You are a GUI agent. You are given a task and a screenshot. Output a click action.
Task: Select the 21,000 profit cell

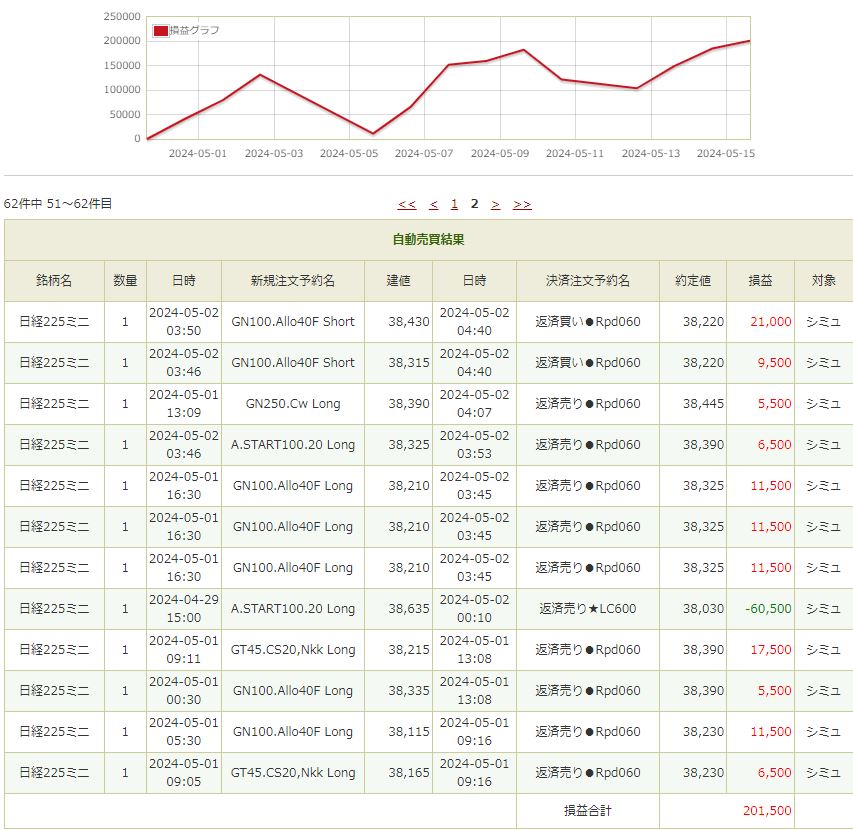(x=760, y=322)
